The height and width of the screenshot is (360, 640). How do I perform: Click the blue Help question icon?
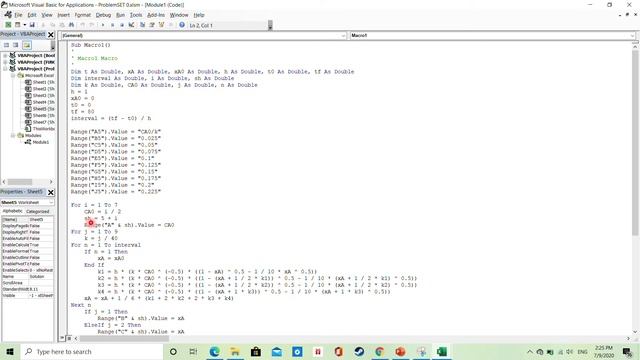(x=182, y=25)
